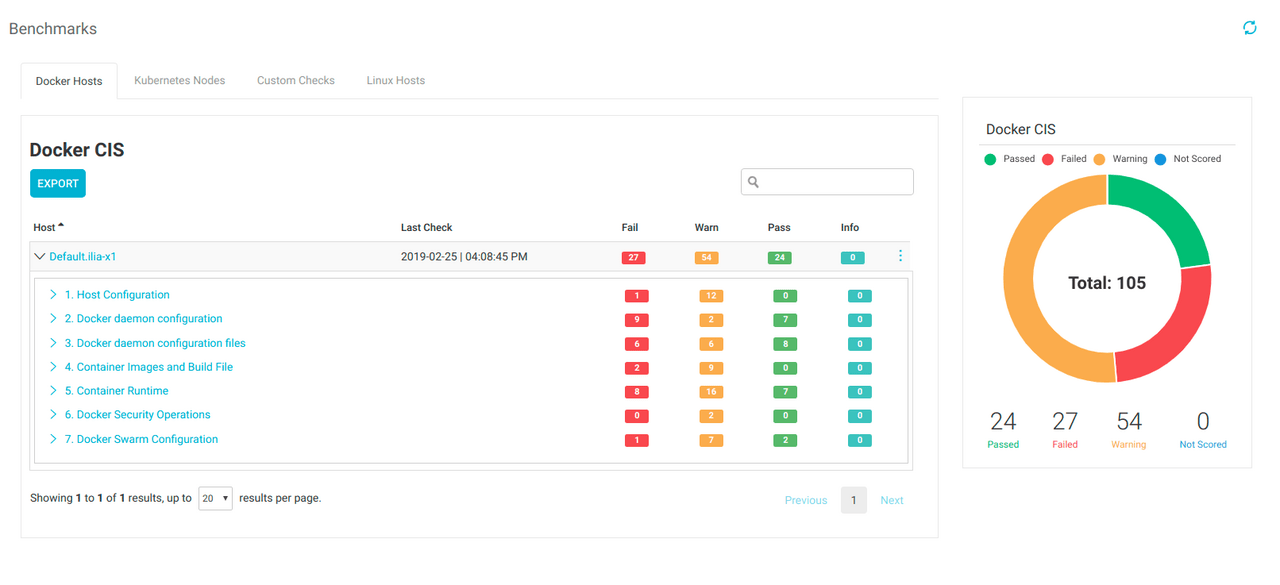Viewport: 1280px width, 585px height.
Task: Click the 27 Failed summary count
Action: pyautogui.click(x=1065, y=421)
